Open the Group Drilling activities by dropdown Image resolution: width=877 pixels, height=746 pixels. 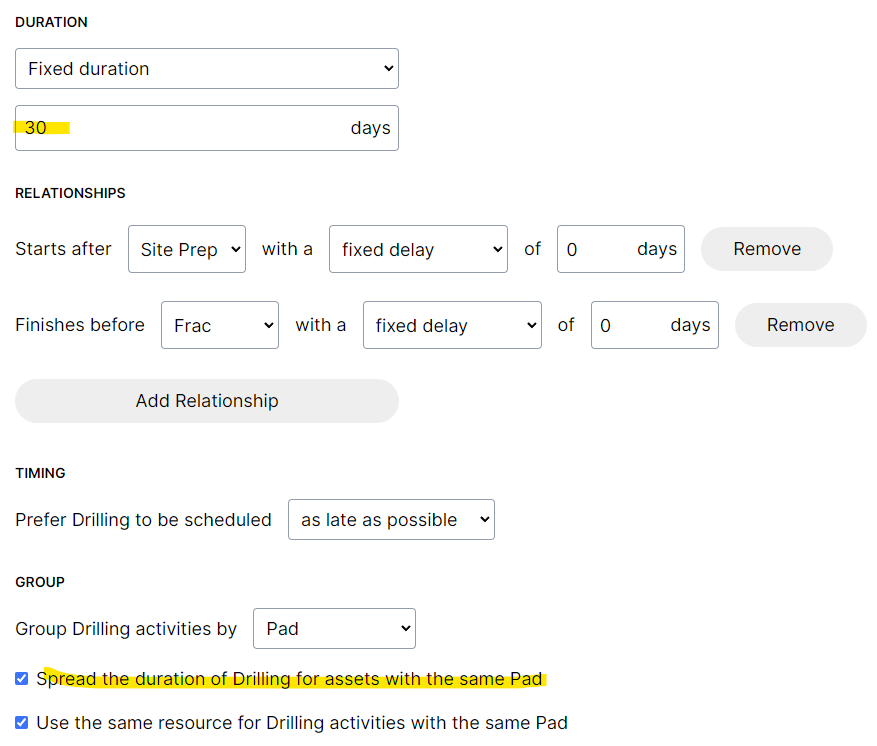click(334, 628)
